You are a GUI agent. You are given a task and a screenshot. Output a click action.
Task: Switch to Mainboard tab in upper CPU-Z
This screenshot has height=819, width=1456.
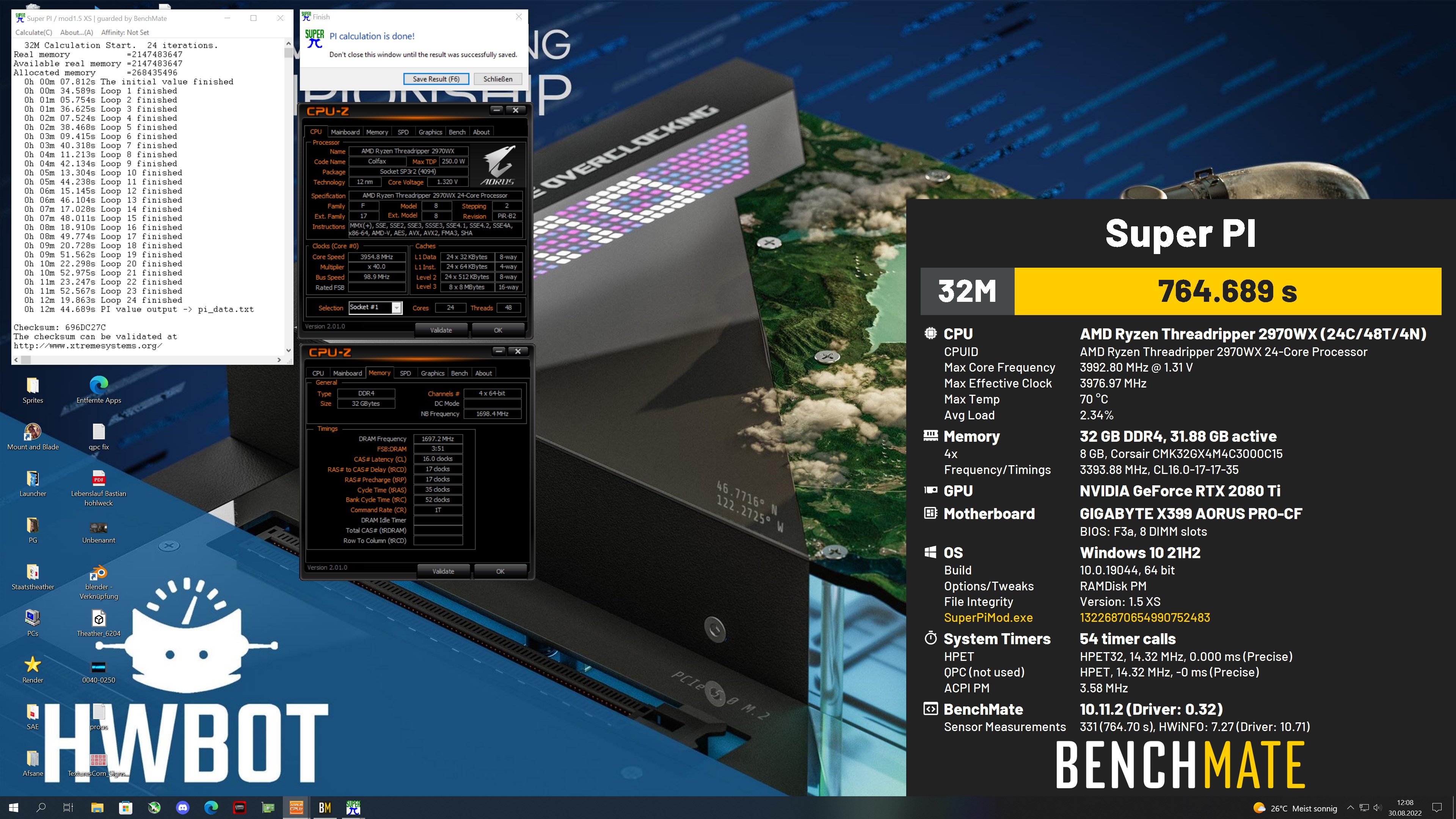coord(345,132)
